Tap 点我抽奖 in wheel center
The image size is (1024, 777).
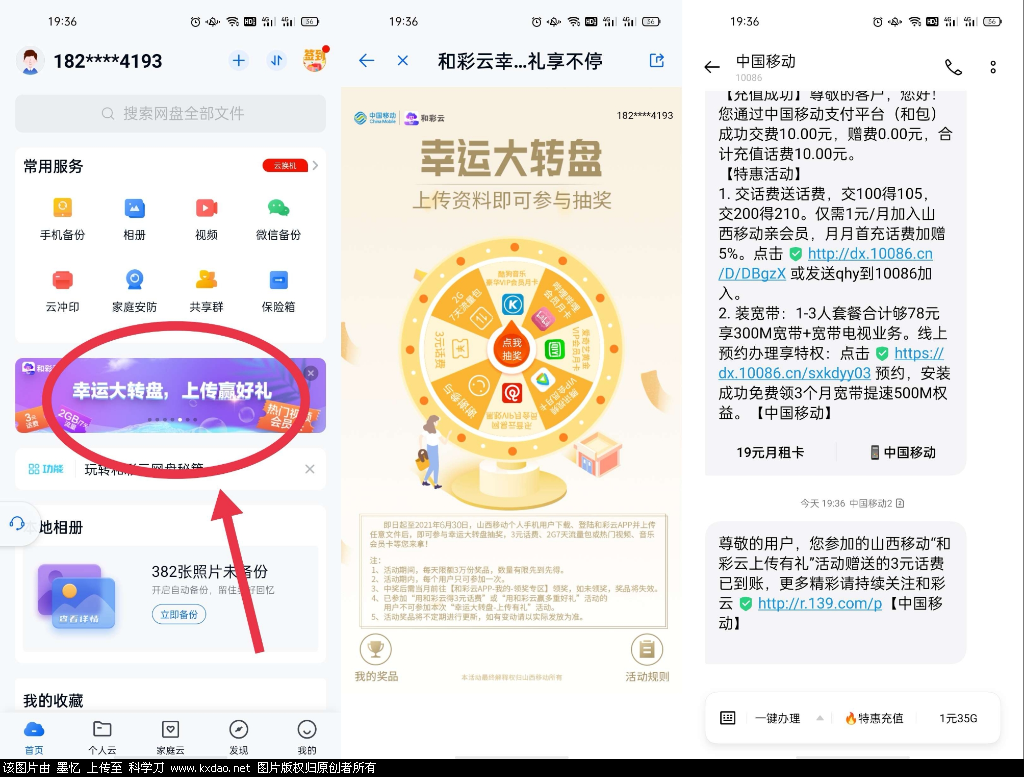pyautogui.click(x=512, y=349)
